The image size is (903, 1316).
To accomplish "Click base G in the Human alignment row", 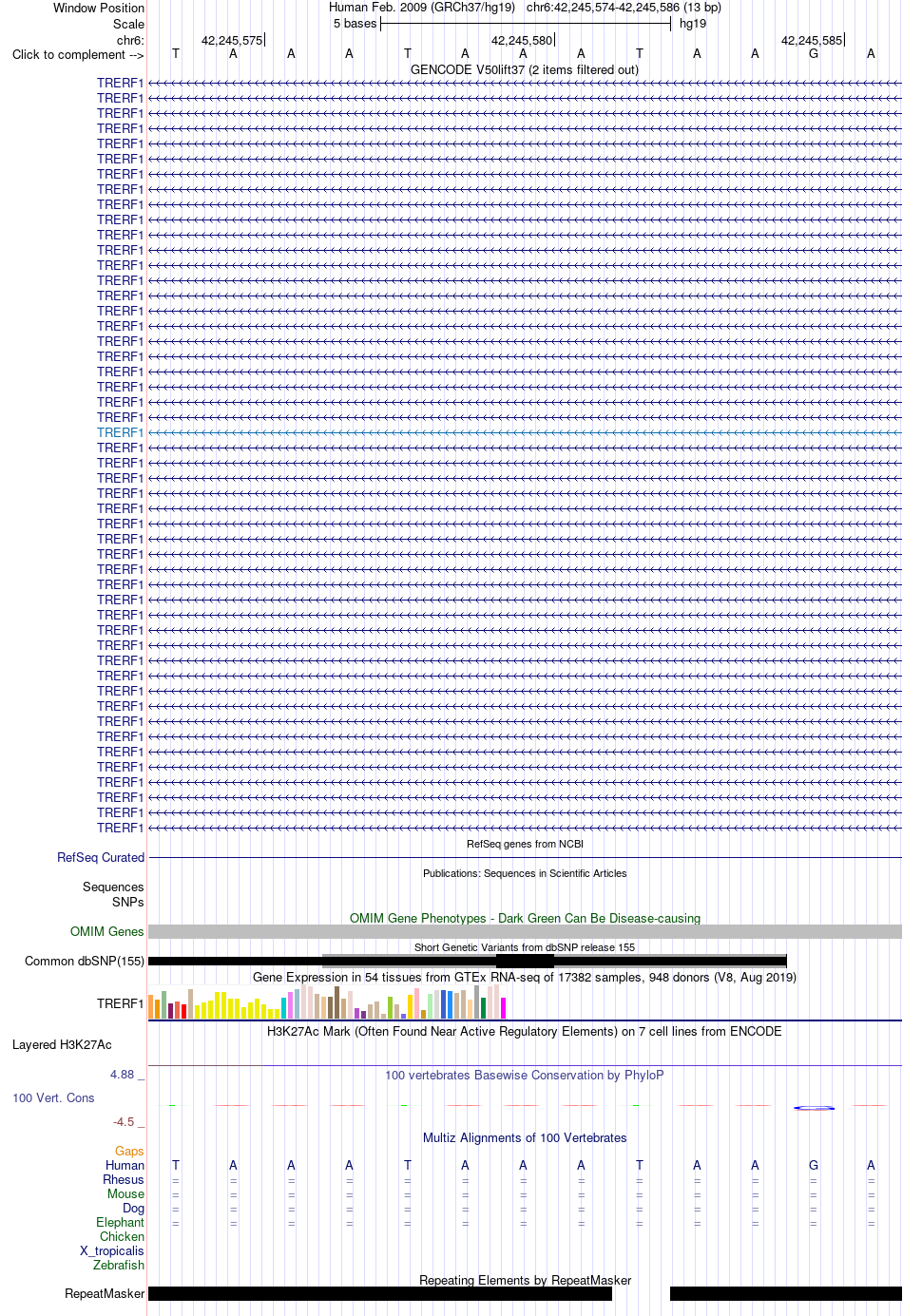I will coord(814,1165).
